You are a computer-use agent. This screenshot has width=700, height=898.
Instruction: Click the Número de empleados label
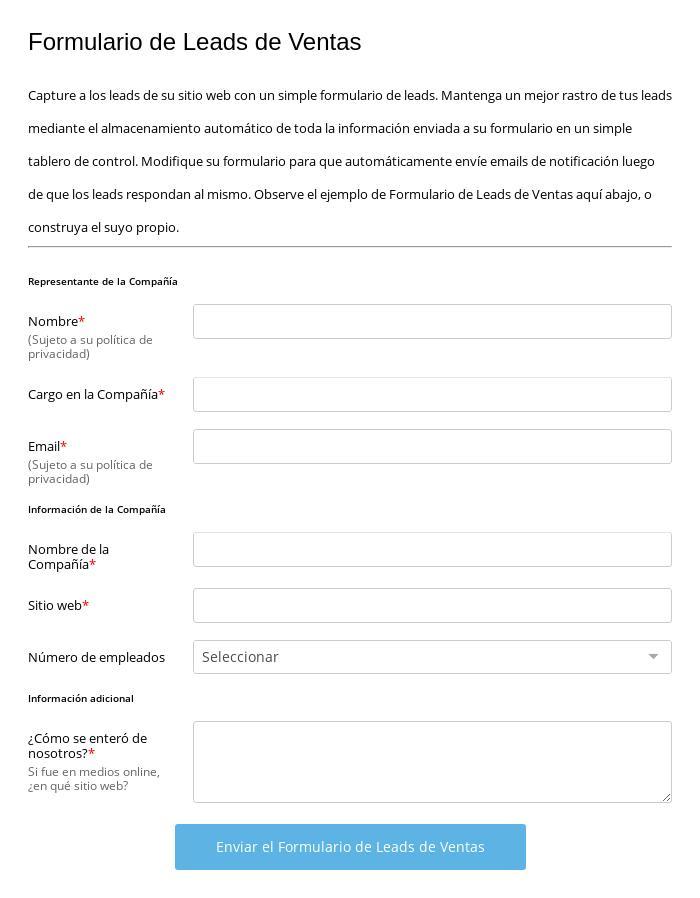(96, 657)
